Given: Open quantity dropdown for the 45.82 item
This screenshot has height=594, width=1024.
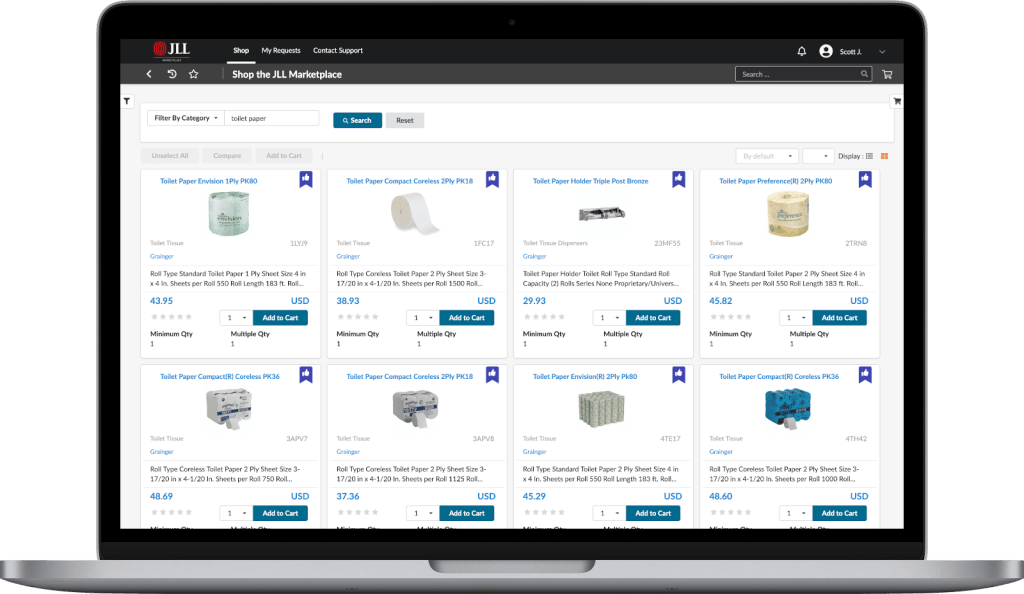Looking at the screenshot, I should tap(795, 318).
